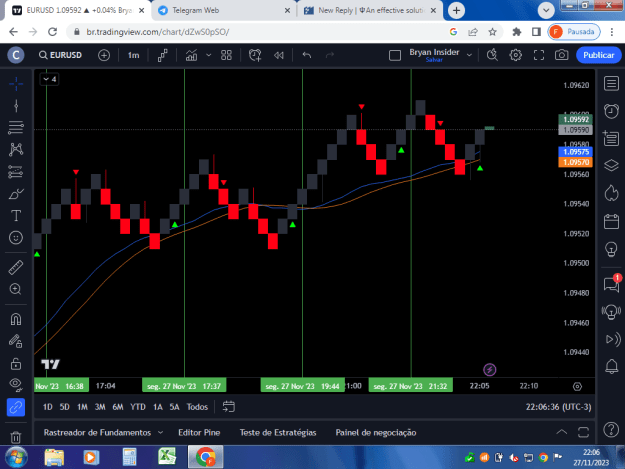Select the trend line drawing tool
This screenshot has width=625, height=469.
16,106
